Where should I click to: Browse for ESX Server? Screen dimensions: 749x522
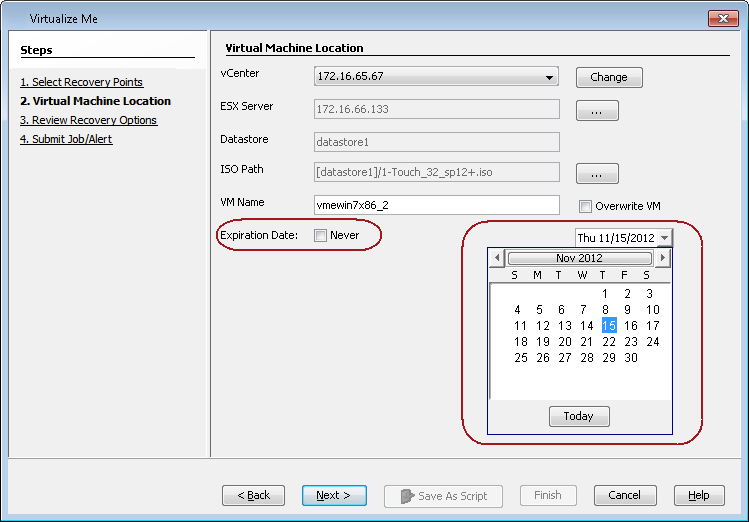[597, 111]
